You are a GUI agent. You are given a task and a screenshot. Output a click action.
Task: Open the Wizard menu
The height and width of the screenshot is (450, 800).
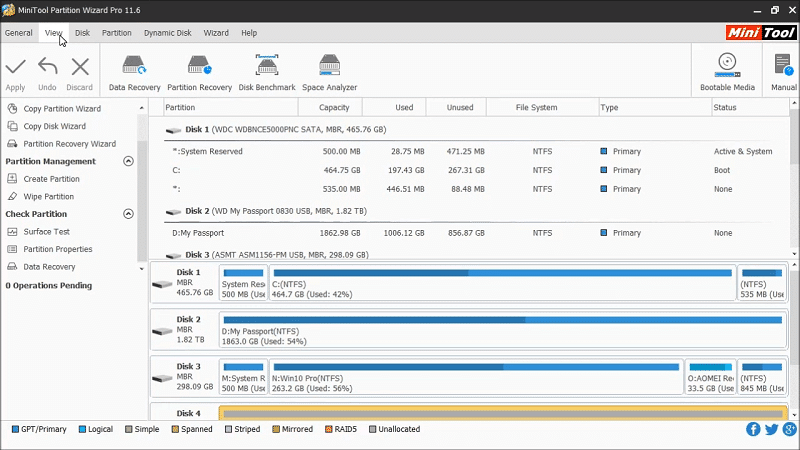[216, 33]
